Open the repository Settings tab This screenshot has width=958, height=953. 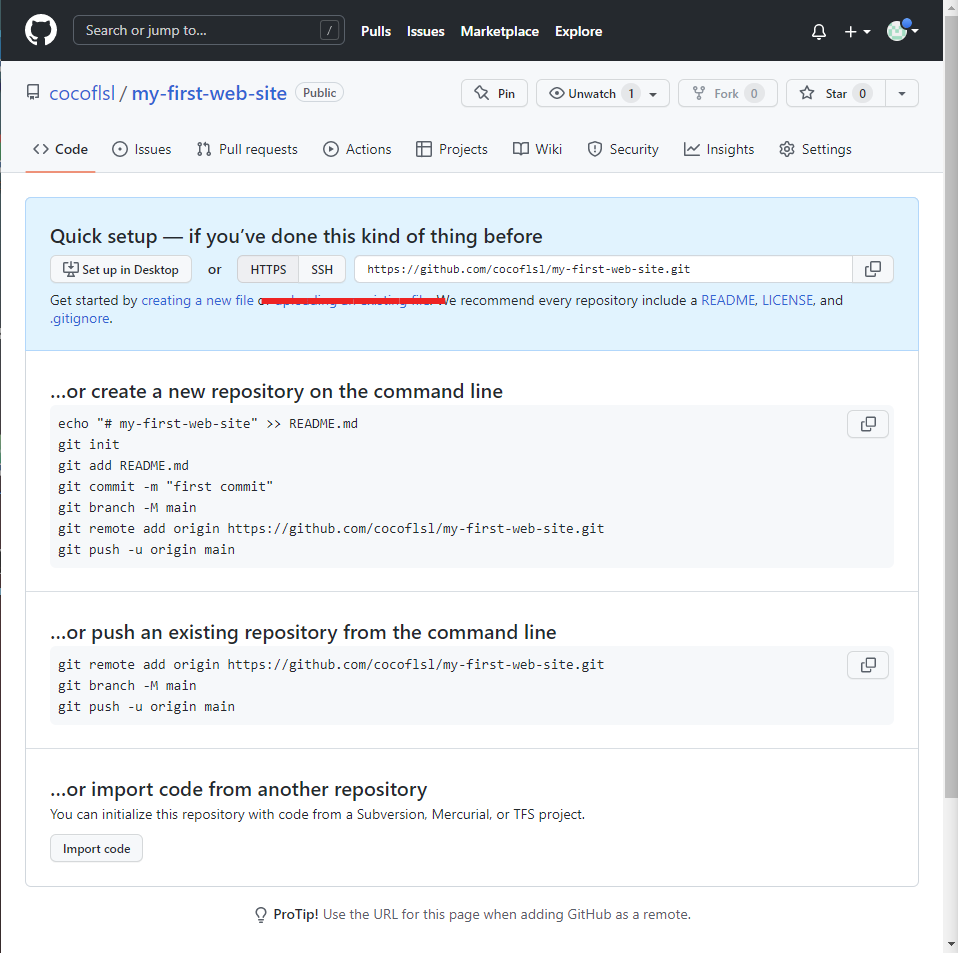coord(815,149)
